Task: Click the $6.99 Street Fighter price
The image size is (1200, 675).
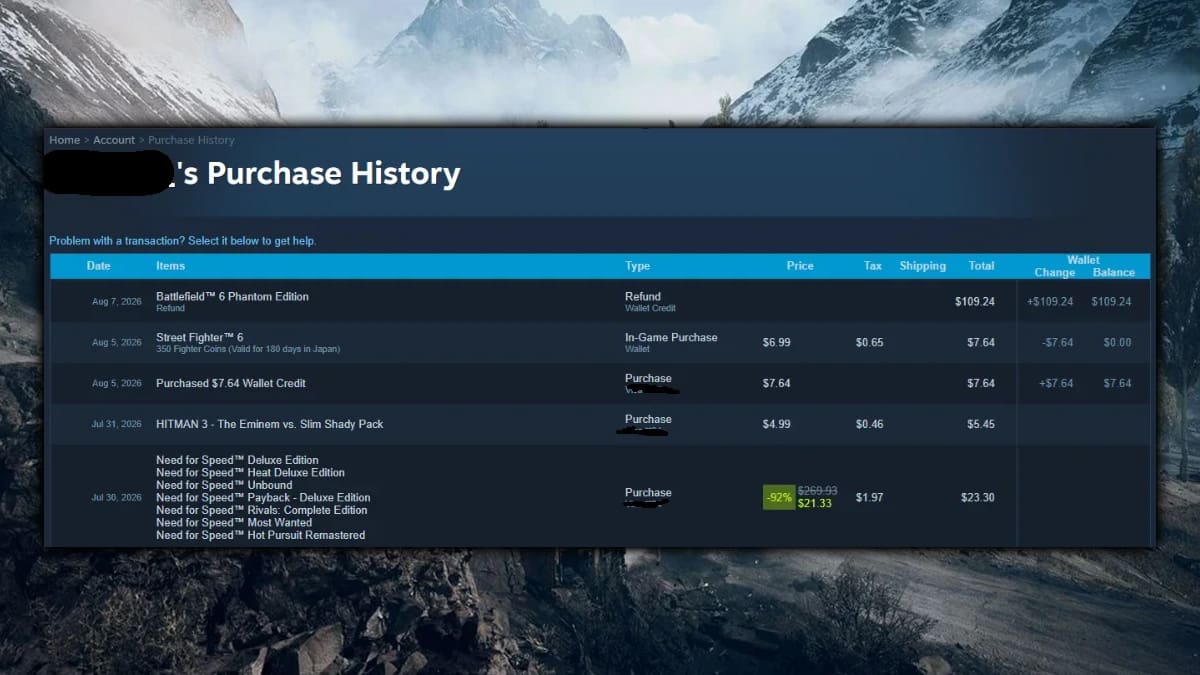Action: click(x=777, y=342)
